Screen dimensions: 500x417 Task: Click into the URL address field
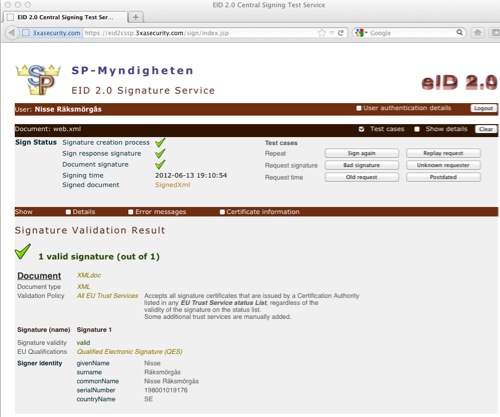pos(199,33)
